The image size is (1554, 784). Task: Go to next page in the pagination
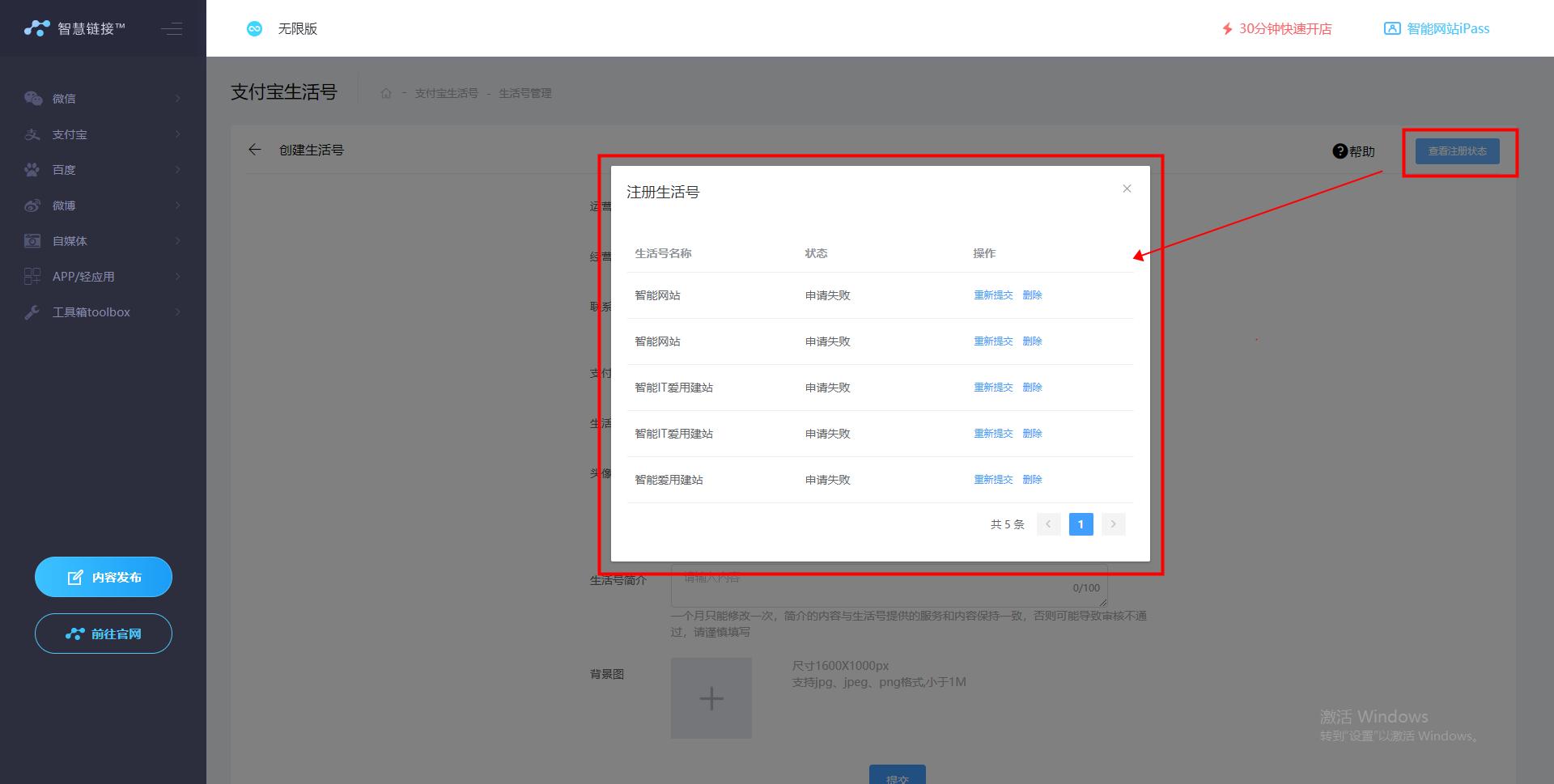[x=1114, y=524]
